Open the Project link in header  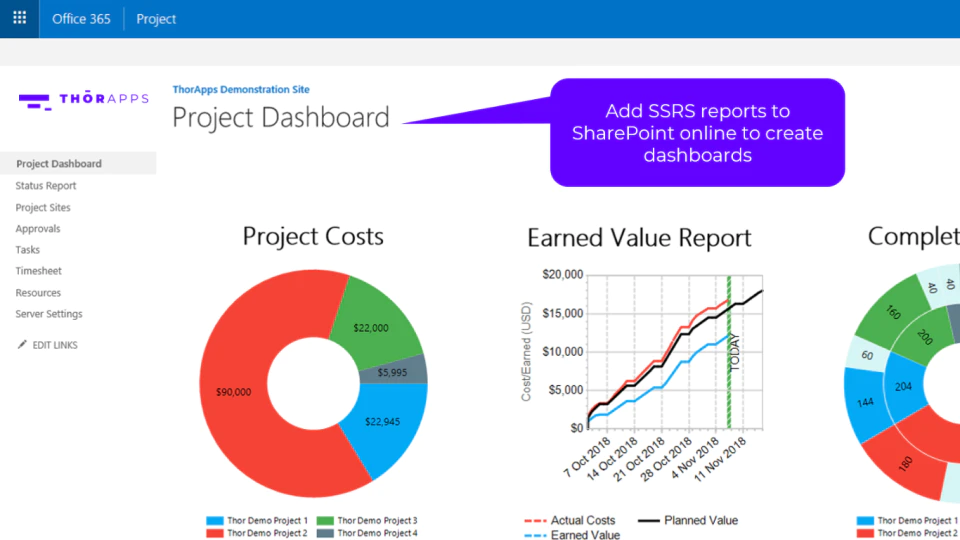pos(156,19)
